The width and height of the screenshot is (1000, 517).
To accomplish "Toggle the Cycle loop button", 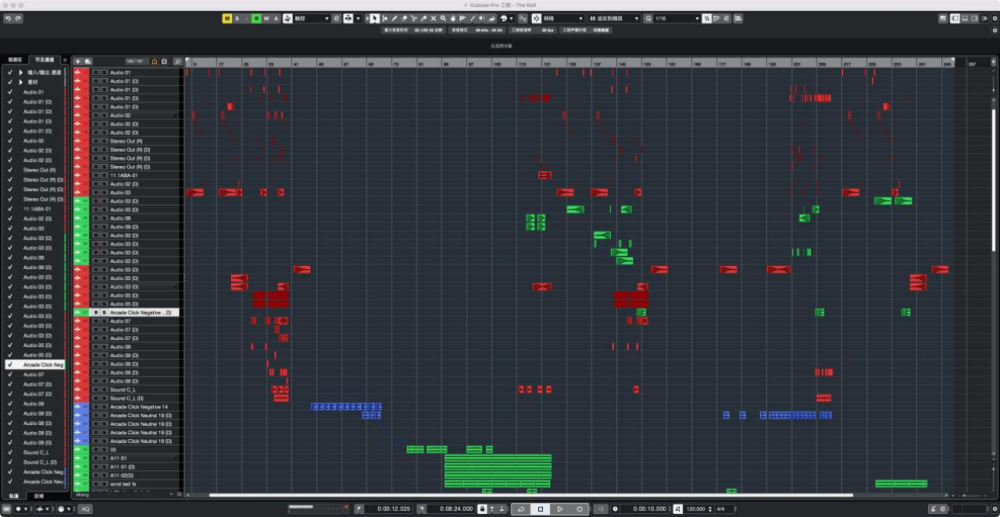I will [x=520, y=509].
